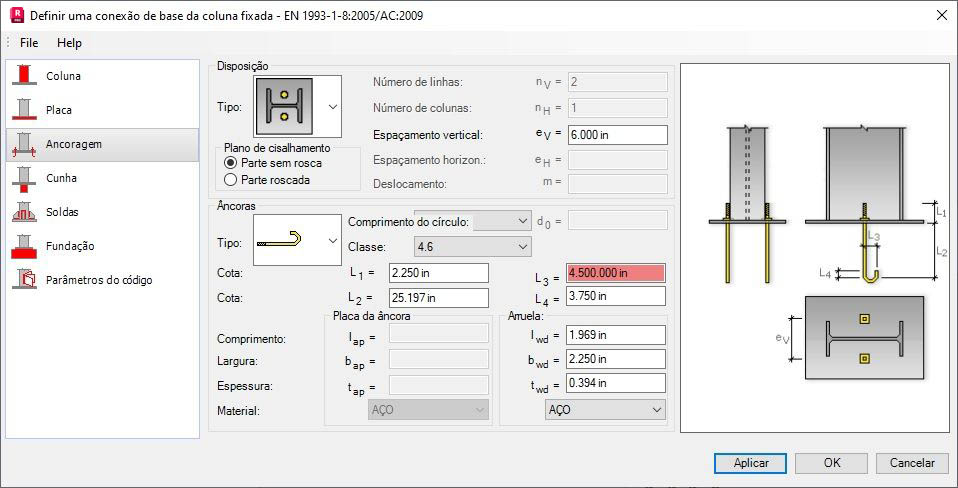Click the washer t wd field 0.394 in

pos(616,383)
